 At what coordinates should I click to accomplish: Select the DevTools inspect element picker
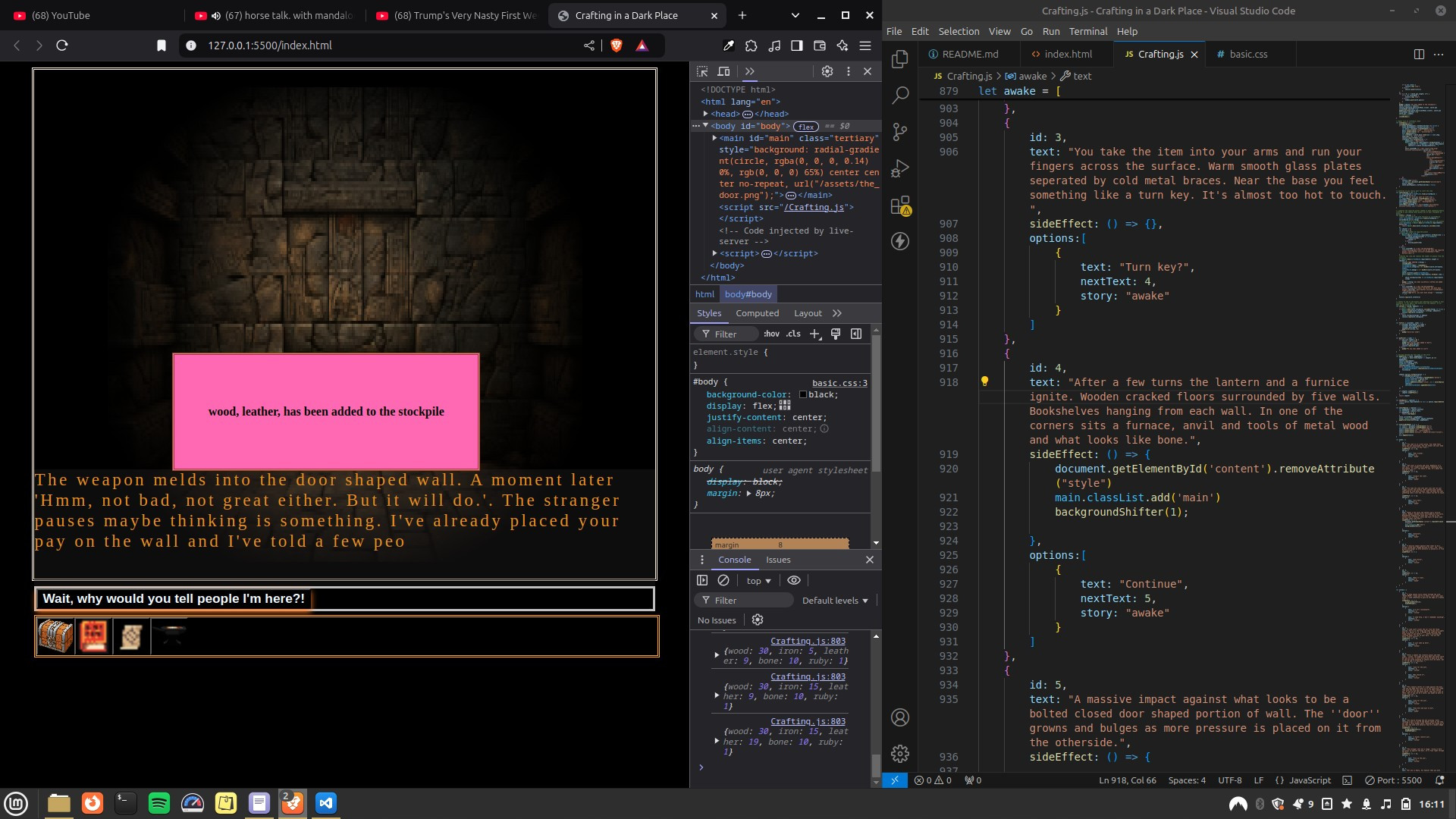(702, 71)
